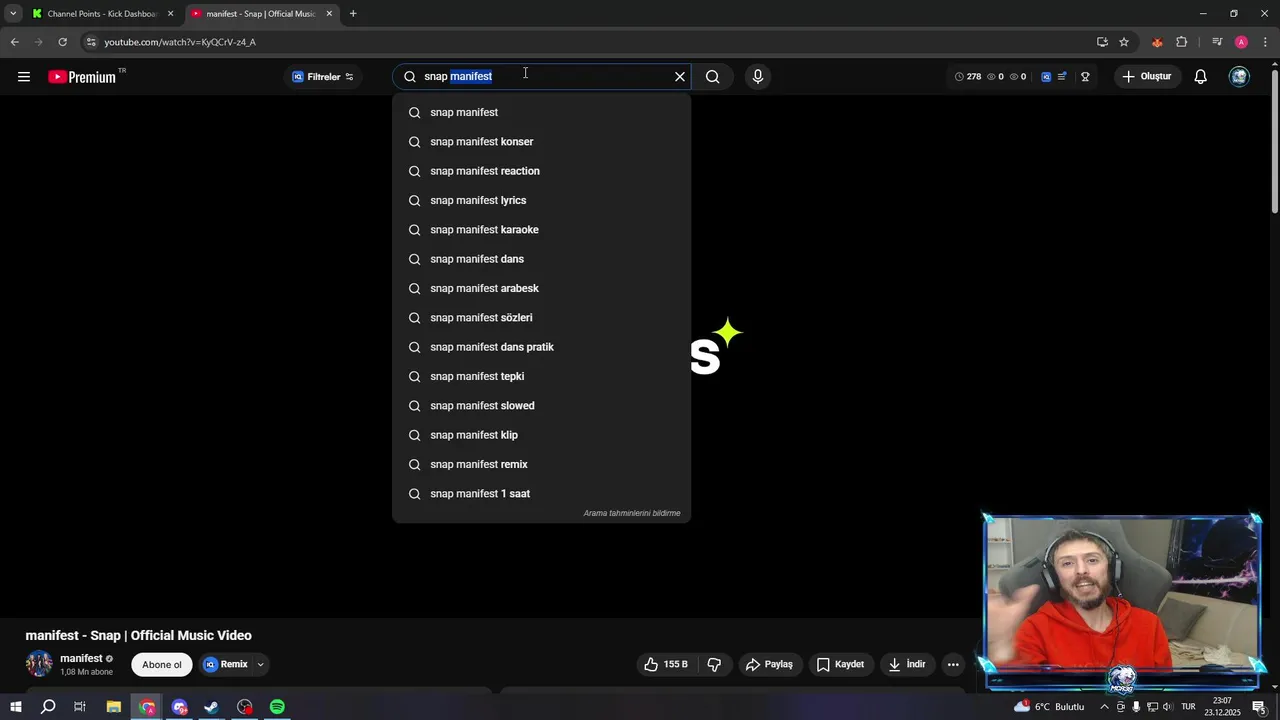Open the MetaMask fox extension
Viewport: 1280px width, 720px height.
tap(1157, 42)
